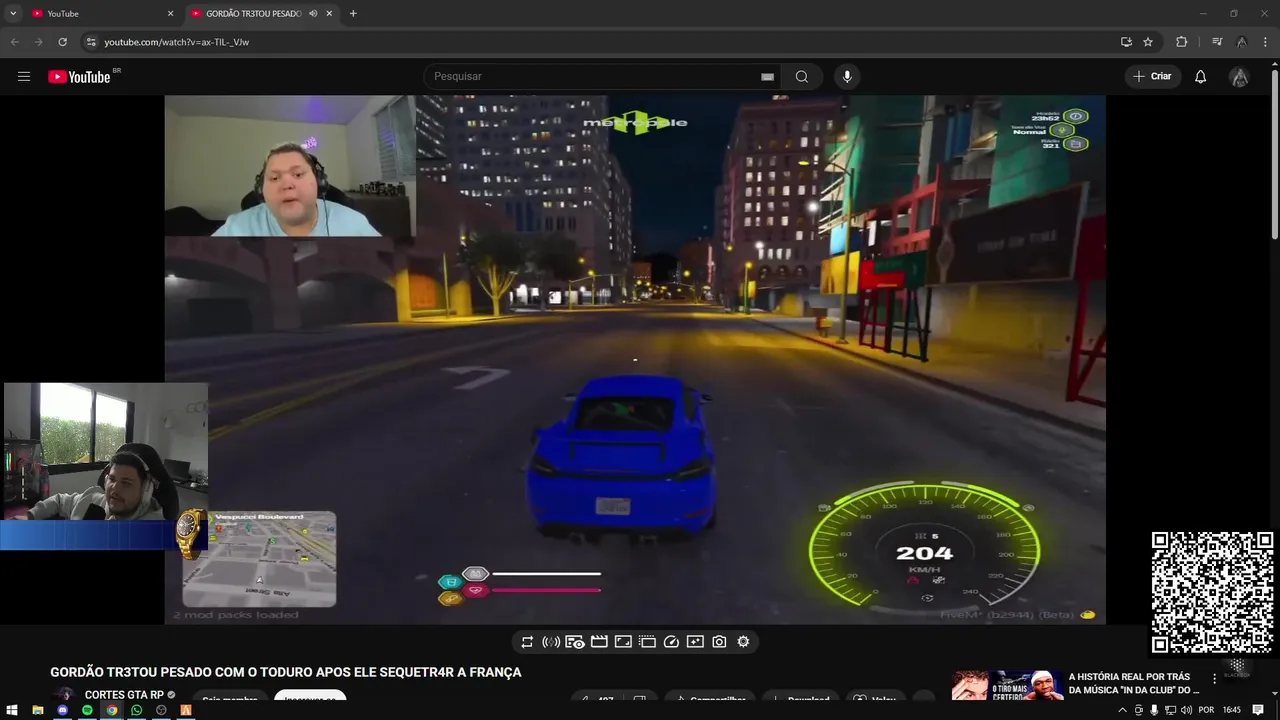The width and height of the screenshot is (1280, 720).
Task: Enable cinema mode via the clapperboard icon
Action: tap(599, 642)
